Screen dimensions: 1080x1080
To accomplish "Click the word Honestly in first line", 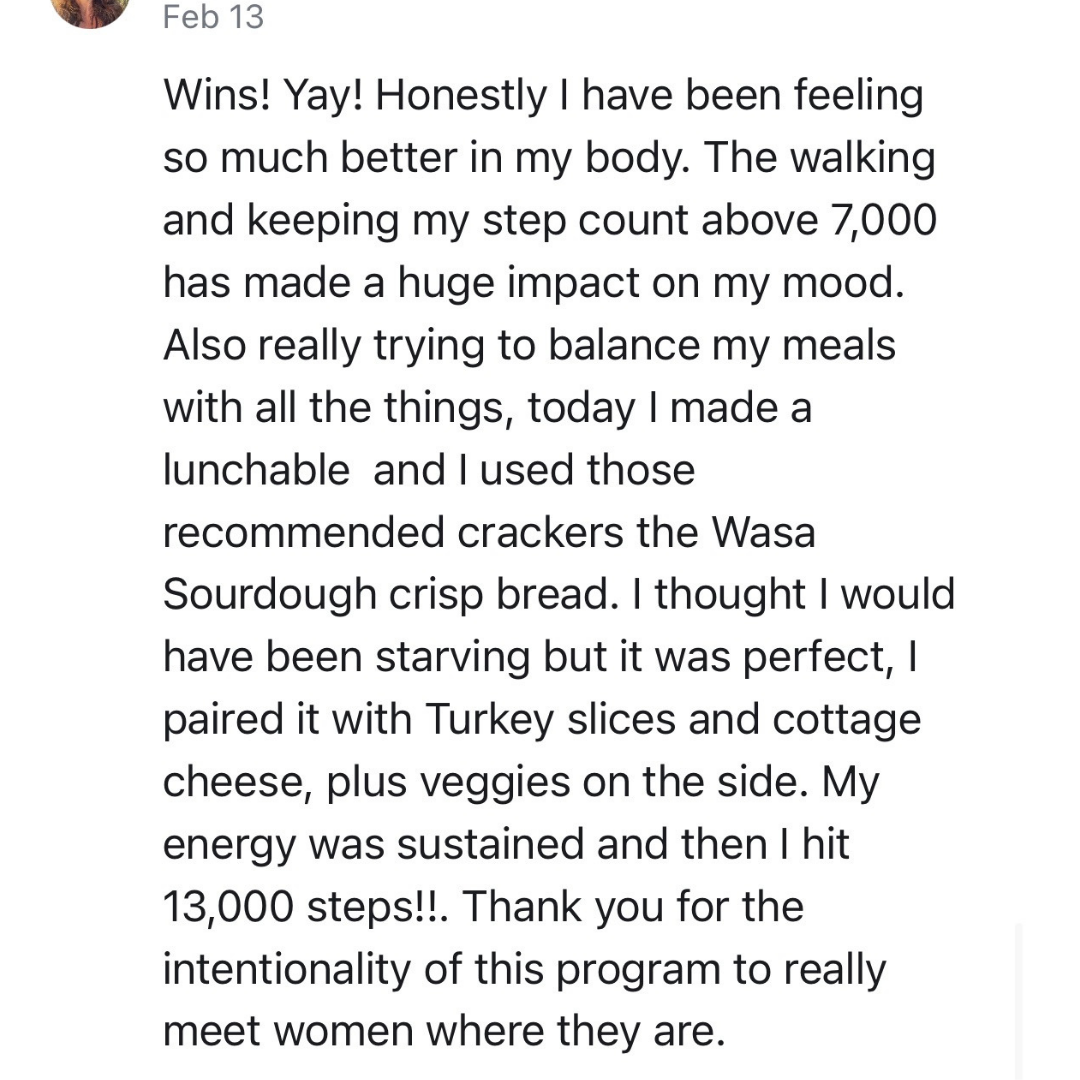I will 461,95.
